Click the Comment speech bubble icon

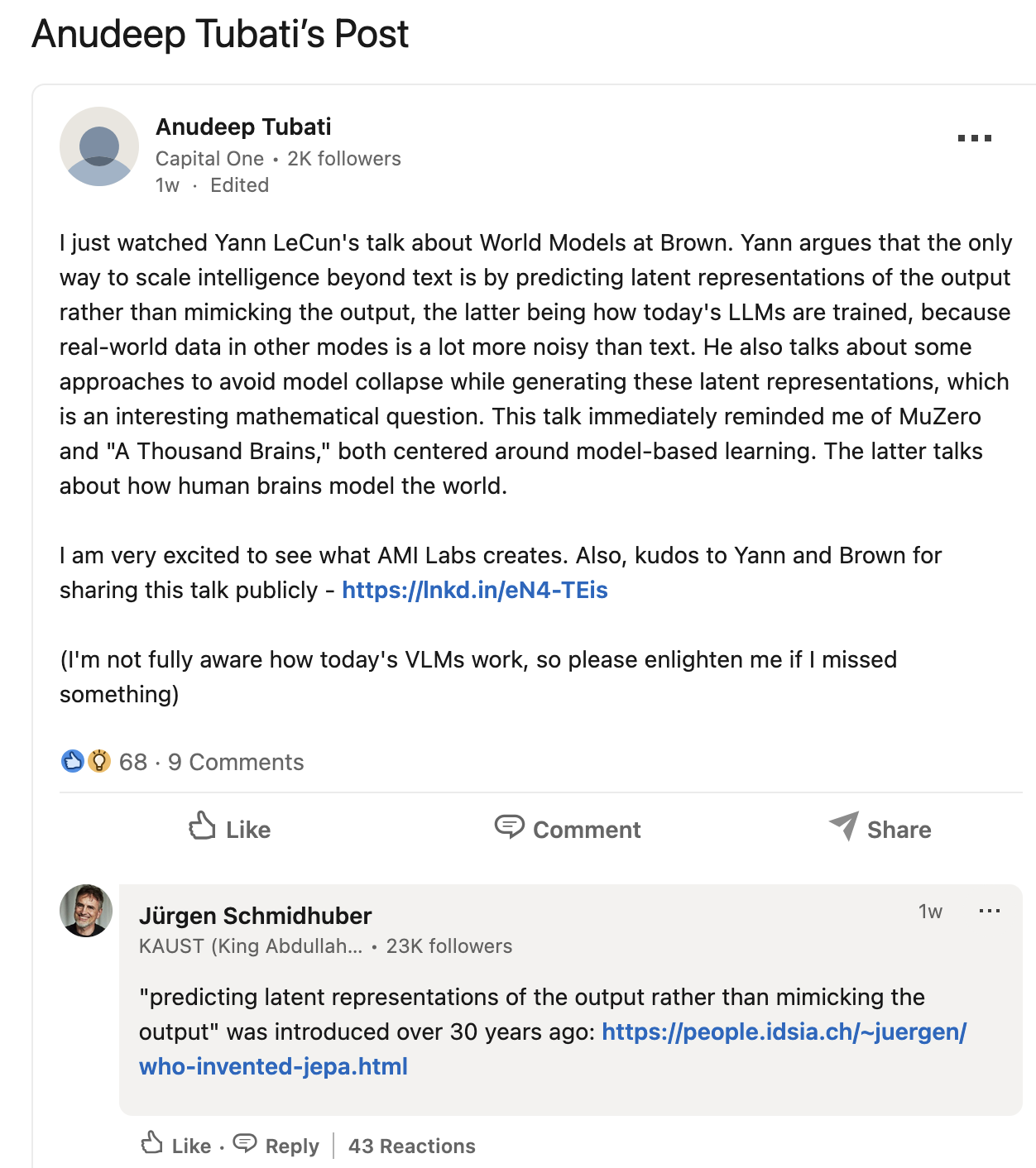click(509, 826)
